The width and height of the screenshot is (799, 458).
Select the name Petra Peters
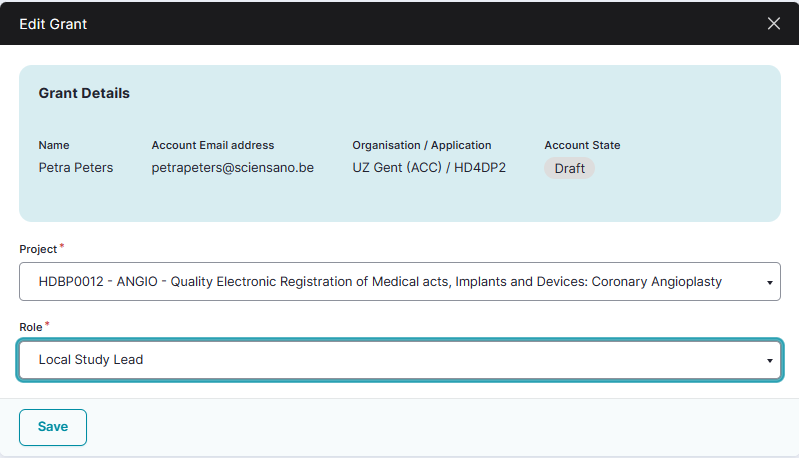(76, 167)
